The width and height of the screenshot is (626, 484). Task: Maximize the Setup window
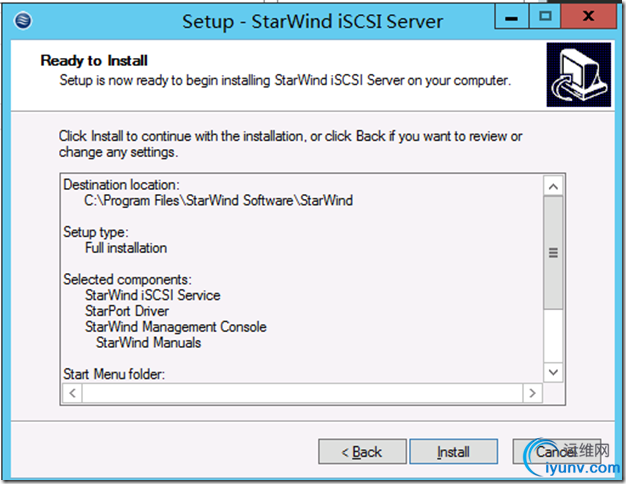click(546, 15)
